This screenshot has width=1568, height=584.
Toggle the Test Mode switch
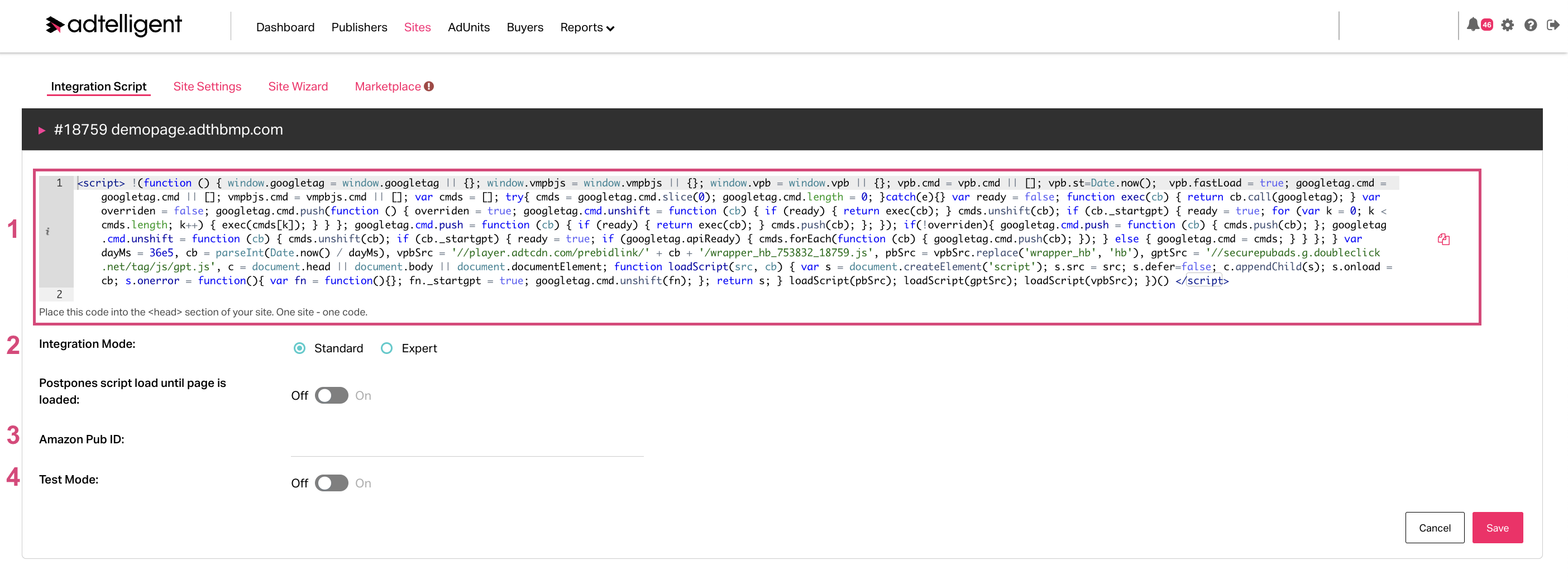click(332, 484)
